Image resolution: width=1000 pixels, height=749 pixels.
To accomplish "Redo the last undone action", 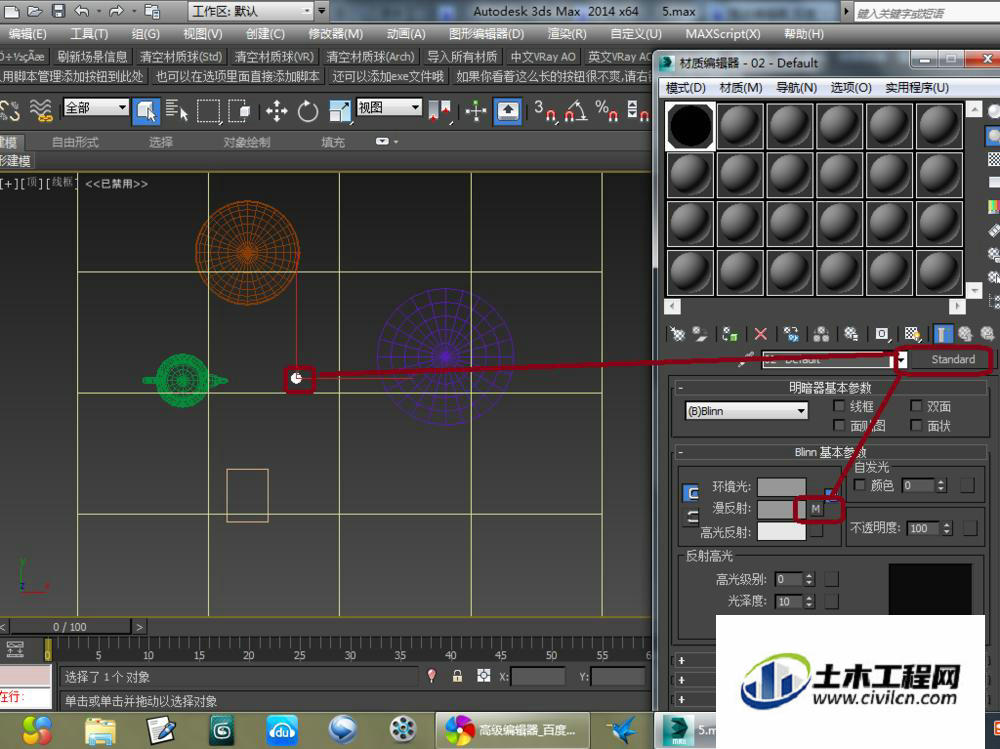I will pyautogui.click(x=116, y=11).
